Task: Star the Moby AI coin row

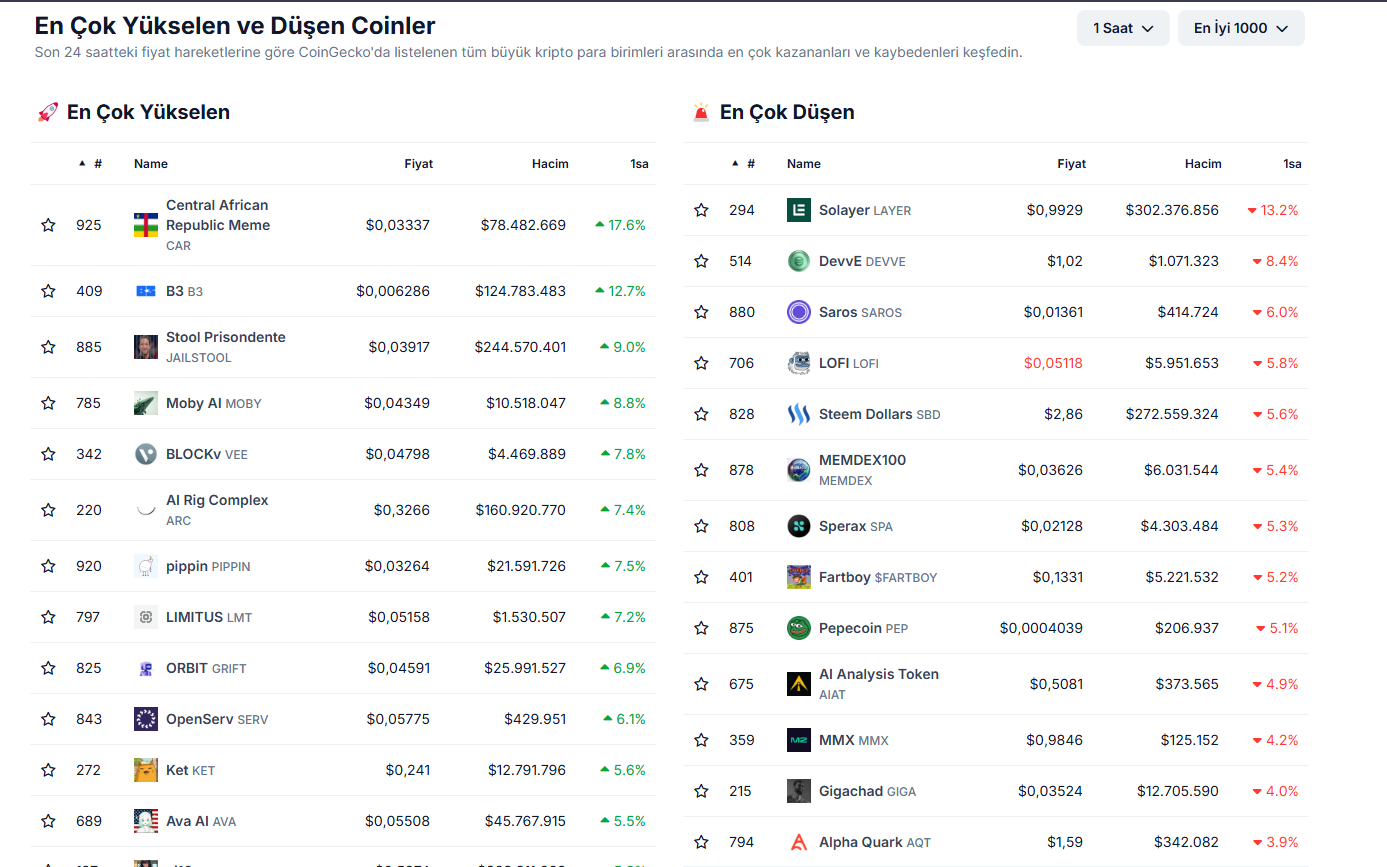Action: [x=48, y=403]
